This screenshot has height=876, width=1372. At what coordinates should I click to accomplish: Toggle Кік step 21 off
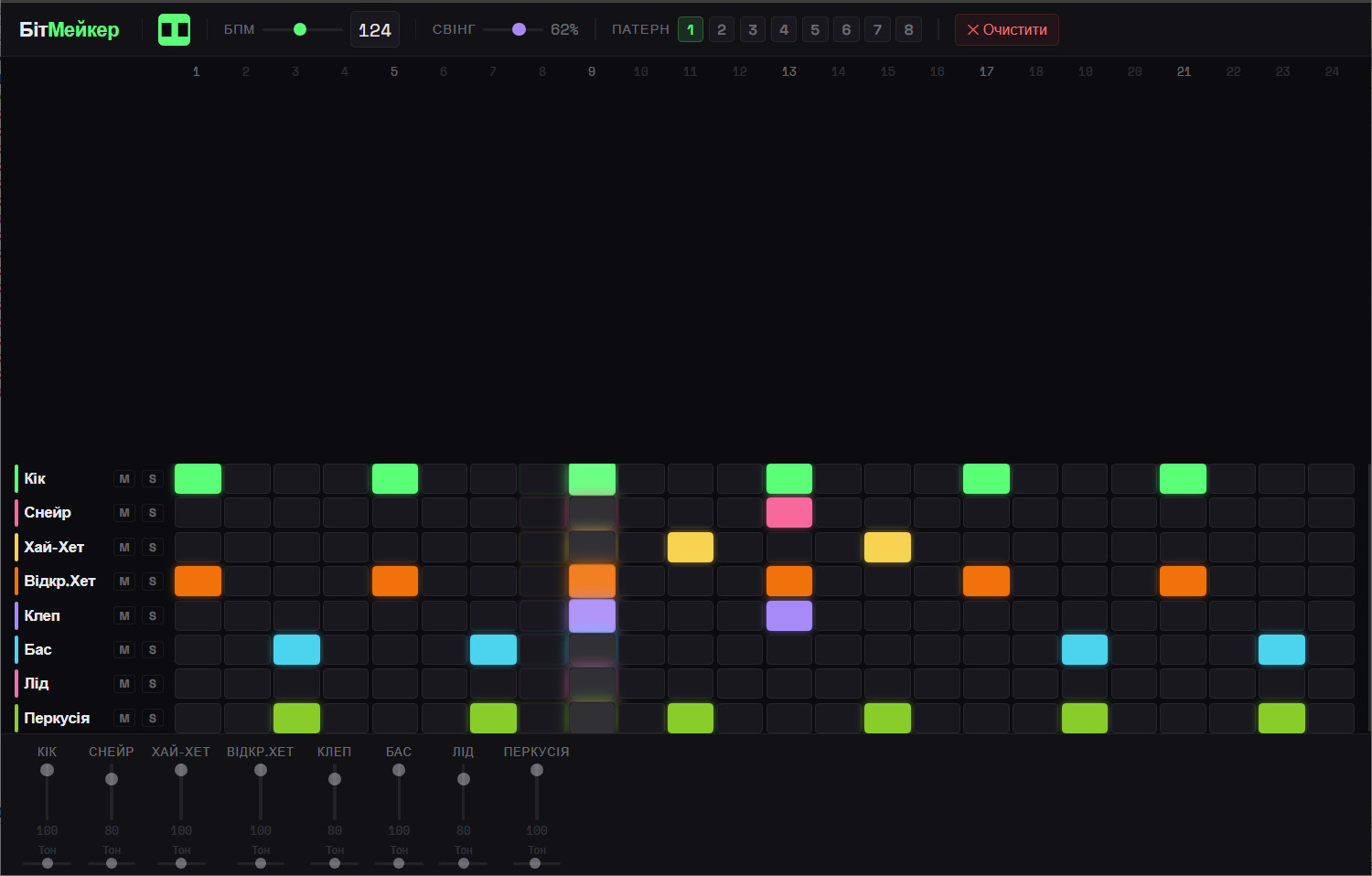pyautogui.click(x=1183, y=478)
